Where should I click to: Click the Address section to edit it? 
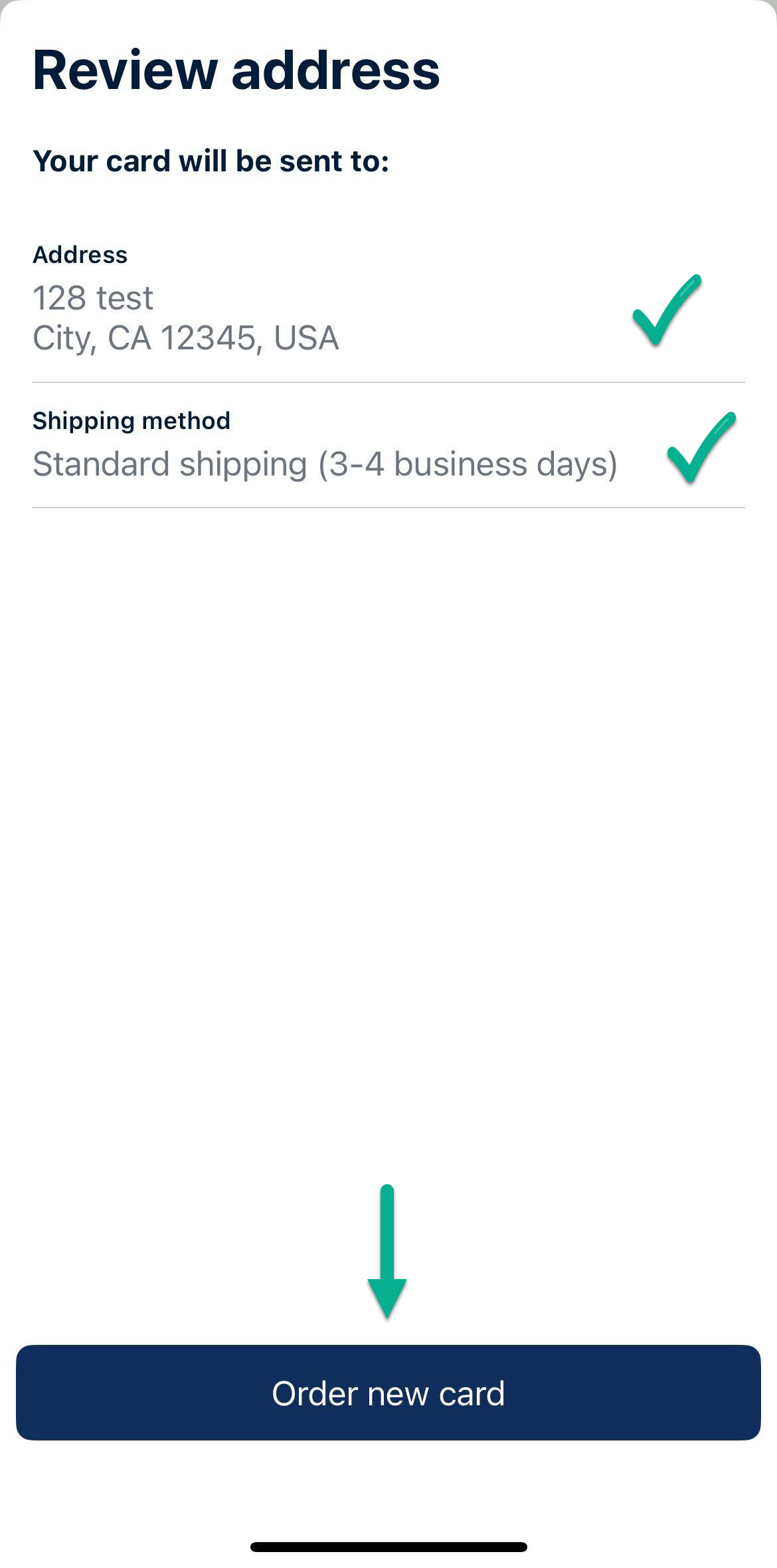click(x=266, y=299)
